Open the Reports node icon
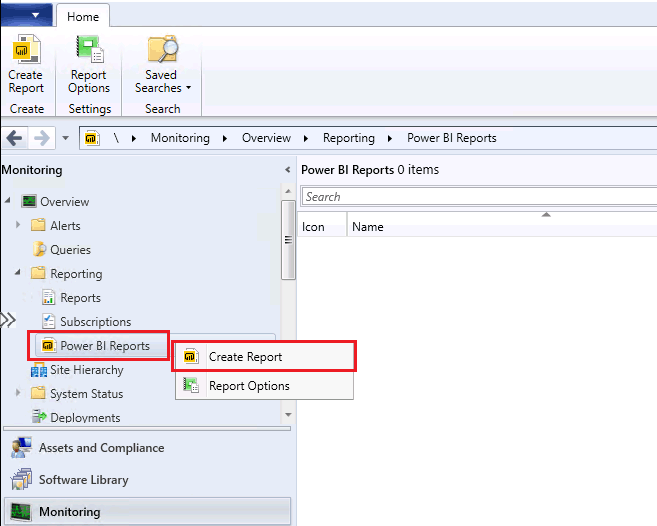 (48, 297)
